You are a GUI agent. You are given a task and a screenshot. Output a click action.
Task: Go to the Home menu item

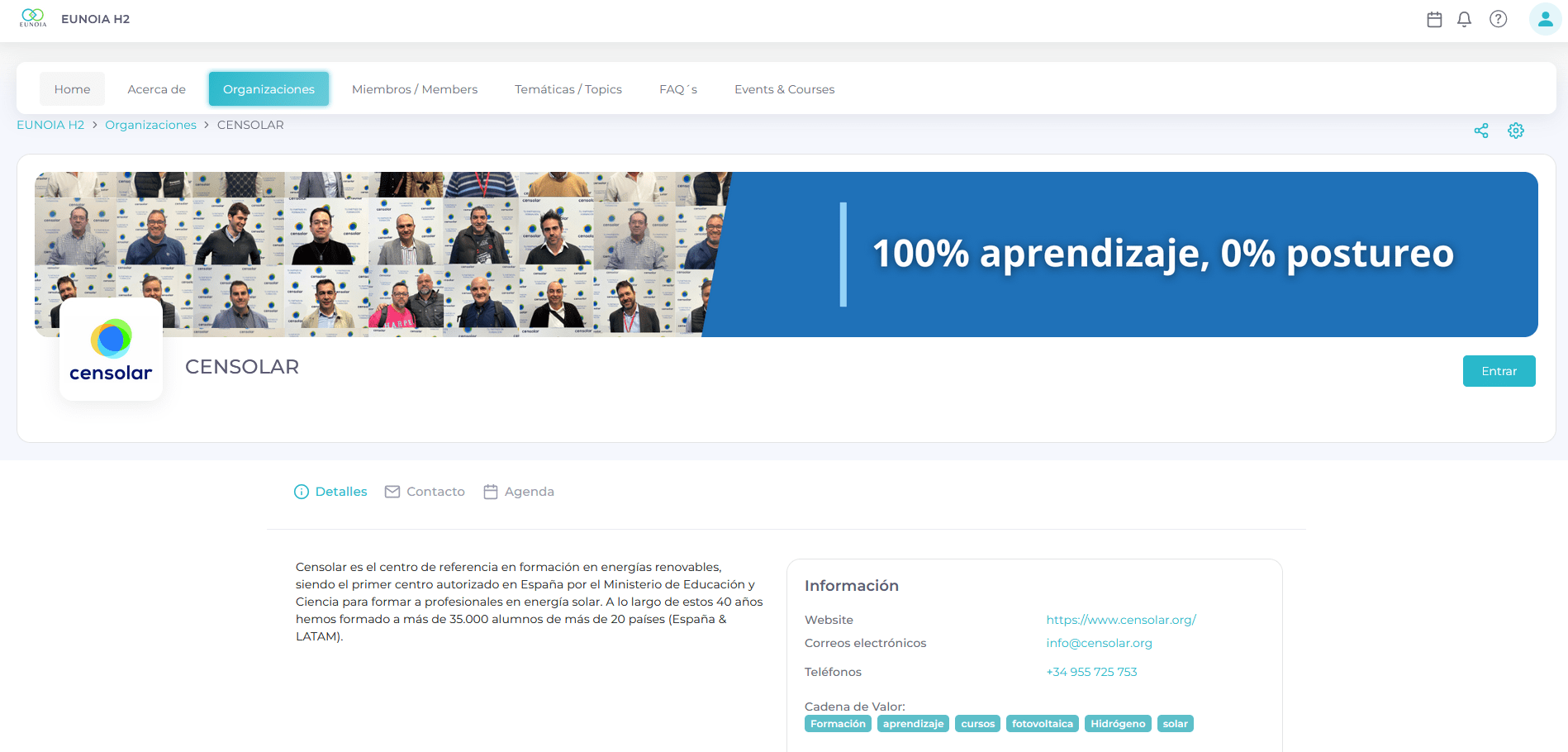73,89
